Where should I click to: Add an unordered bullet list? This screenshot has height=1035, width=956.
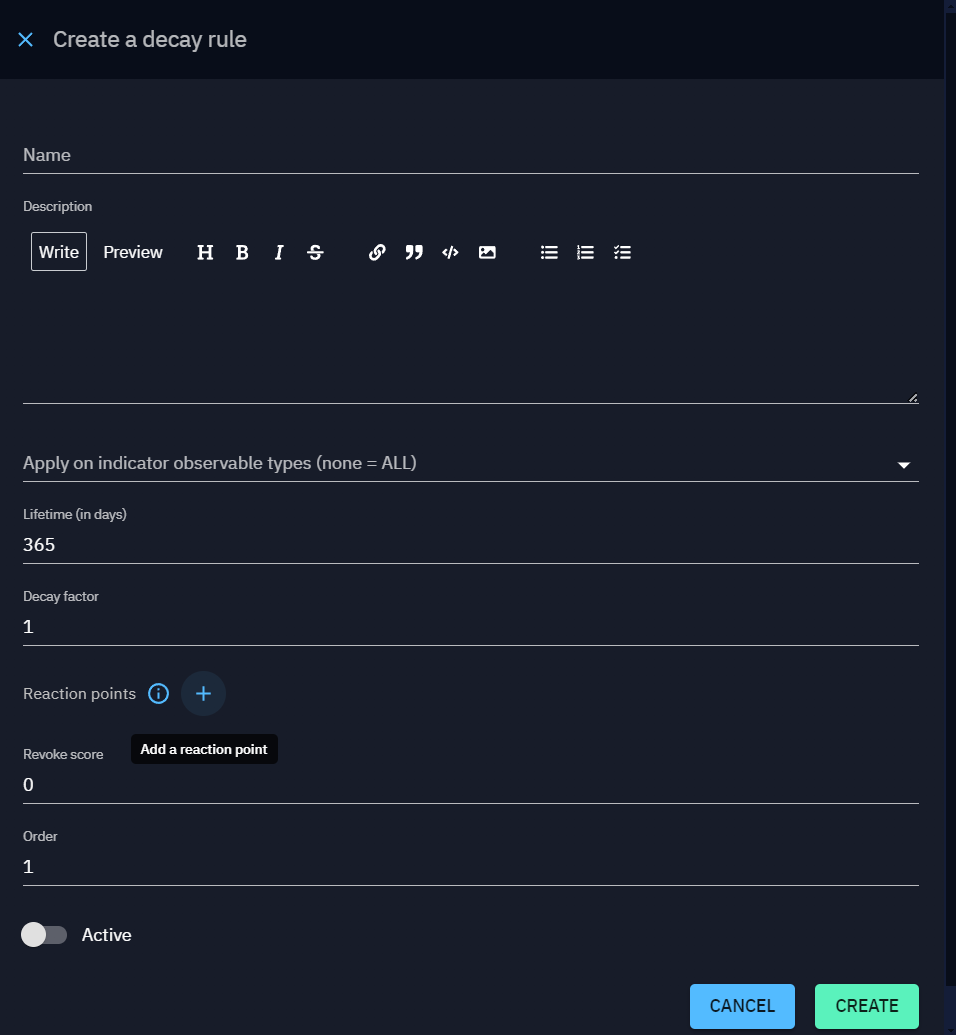click(x=549, y=252)
